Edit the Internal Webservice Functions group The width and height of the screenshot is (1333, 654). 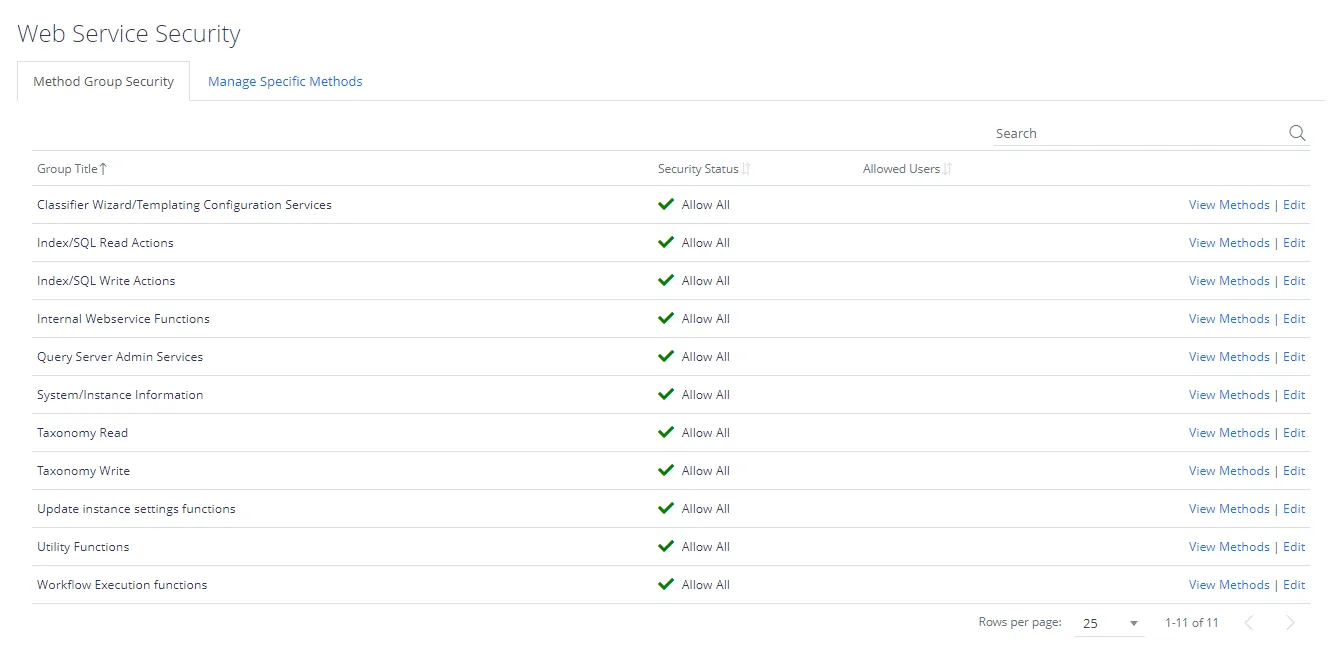[x=1294, y=319]
